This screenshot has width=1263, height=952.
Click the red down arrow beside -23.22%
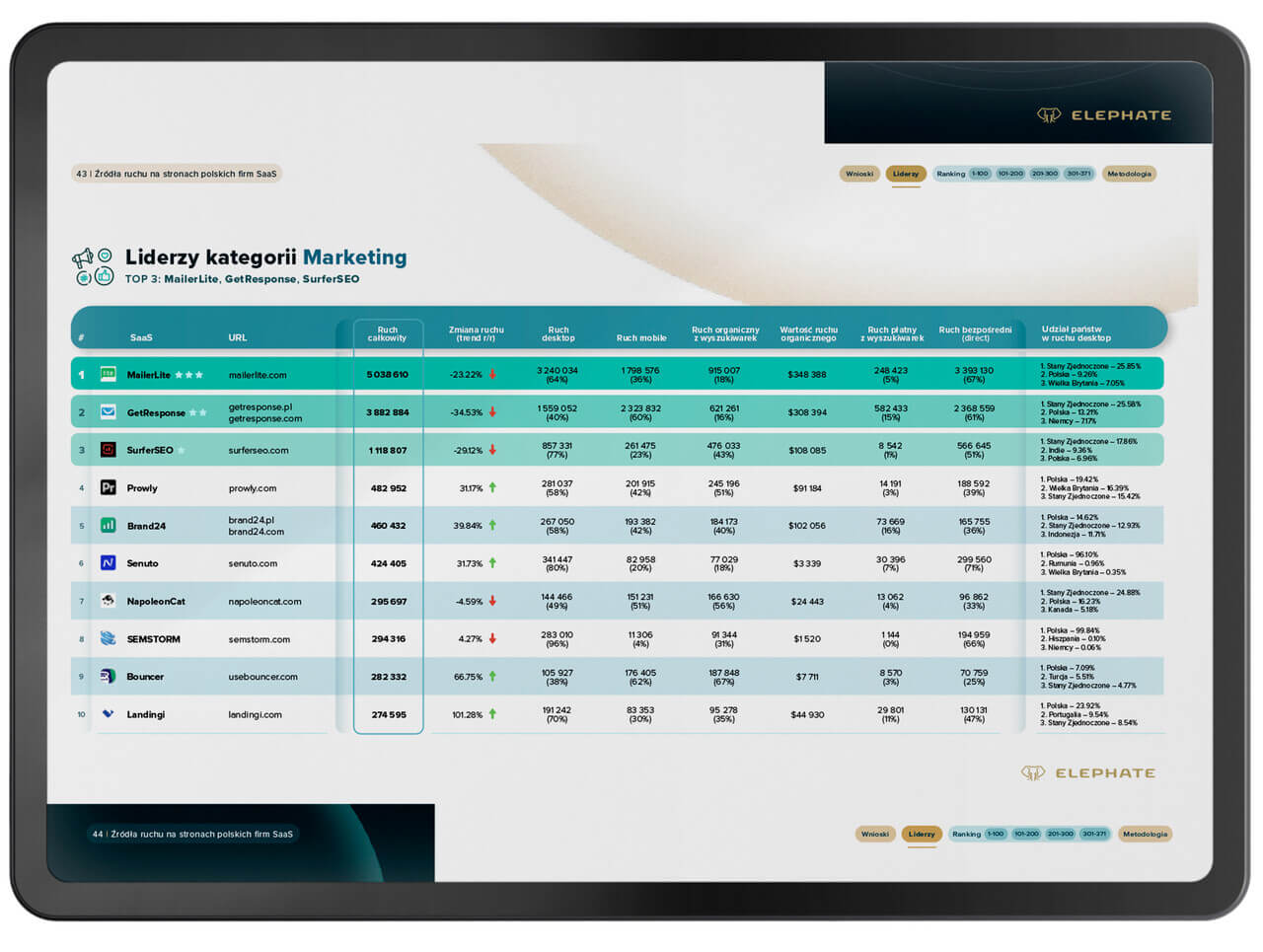tap(492, 374)
